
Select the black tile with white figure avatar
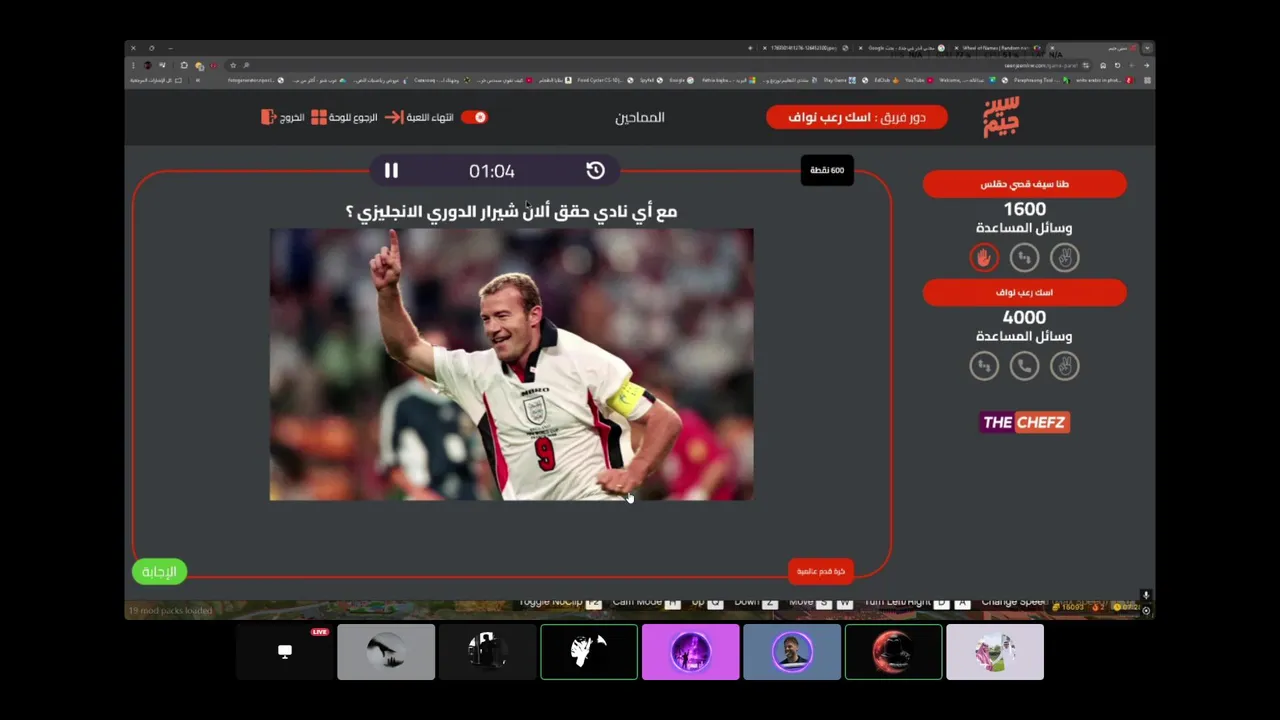589,652
